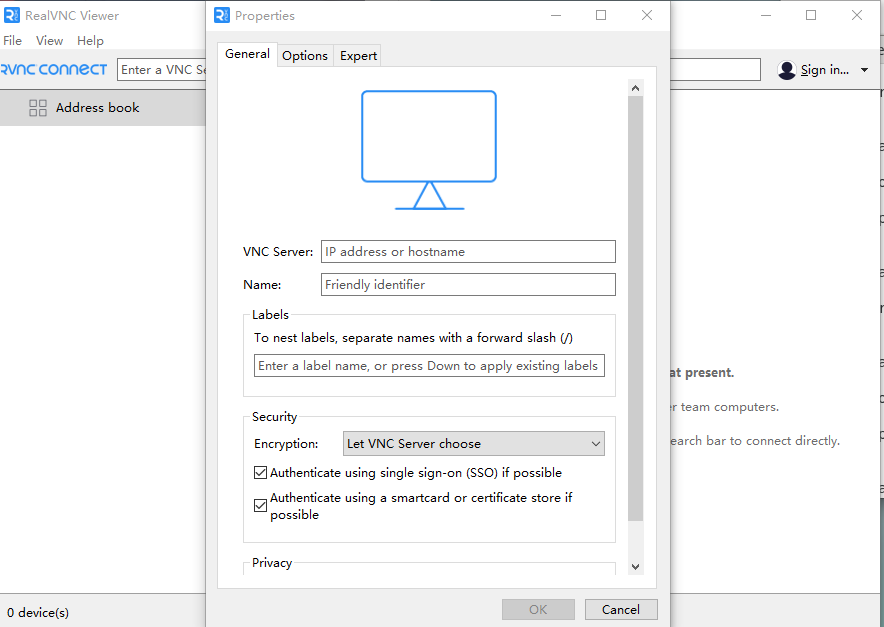Click the scrollbar up arrow in Properties
884x627 pixels.
pyautogui.click(x=635, y=88)
